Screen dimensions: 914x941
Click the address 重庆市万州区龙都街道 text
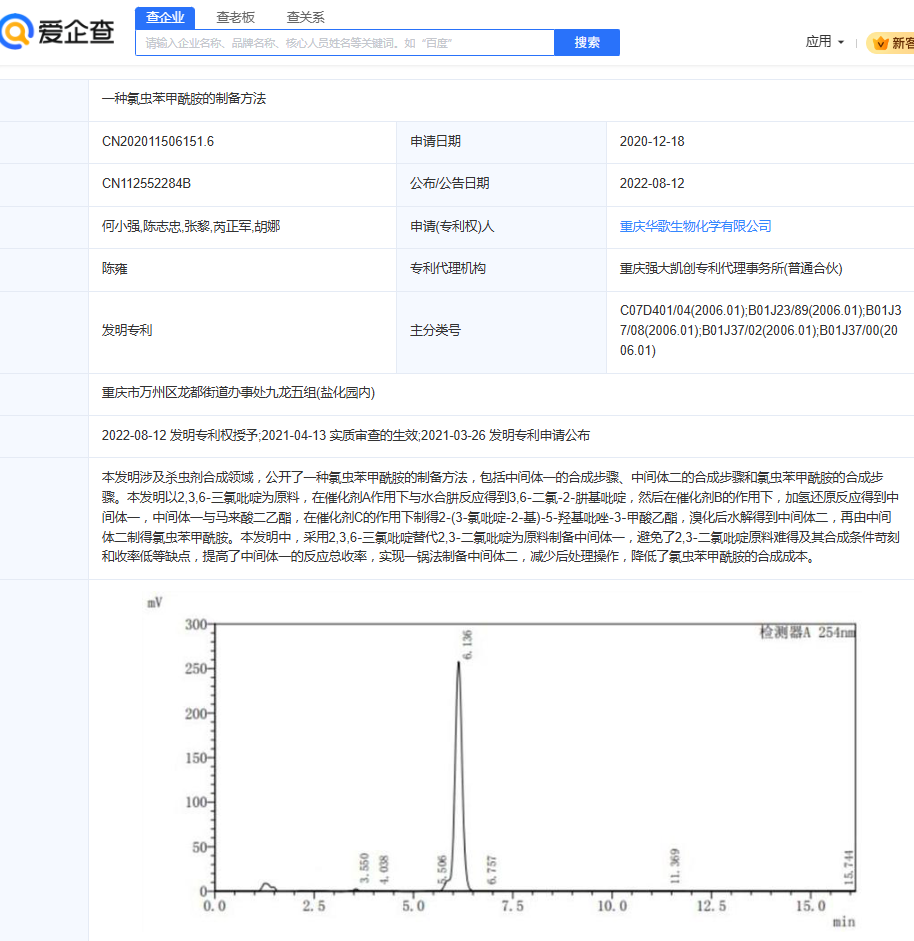click(238, 392)
